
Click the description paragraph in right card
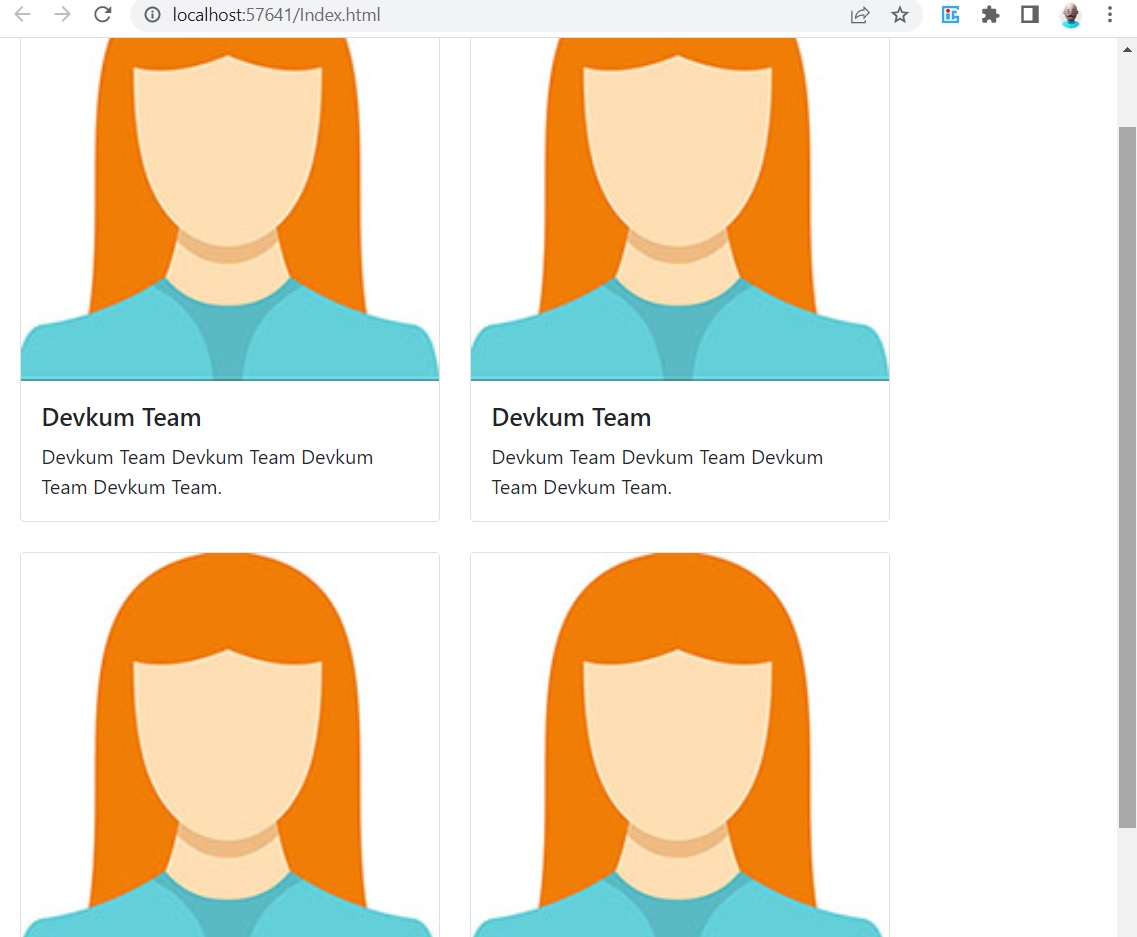tap(658, 472)
